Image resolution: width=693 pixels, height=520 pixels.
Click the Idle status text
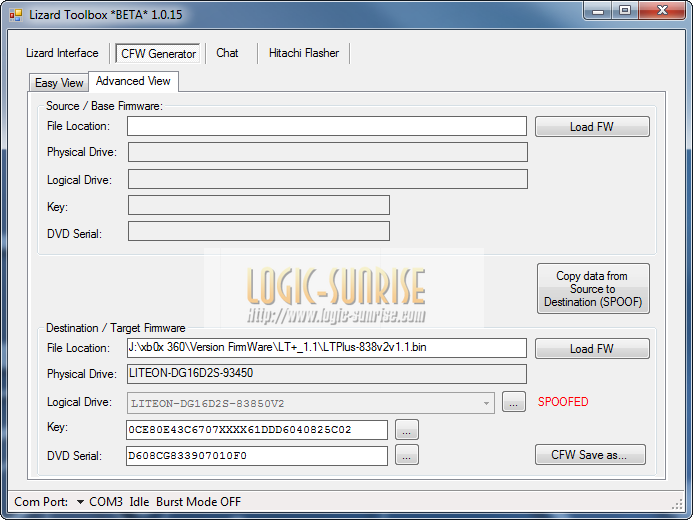[x=139, y=502]
